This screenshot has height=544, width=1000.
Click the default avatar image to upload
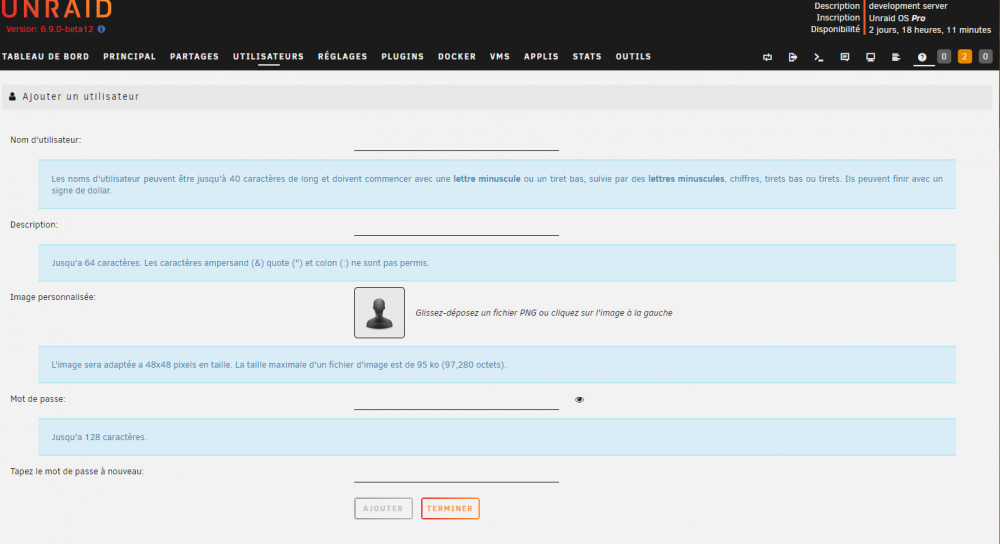tap(379, 312)
